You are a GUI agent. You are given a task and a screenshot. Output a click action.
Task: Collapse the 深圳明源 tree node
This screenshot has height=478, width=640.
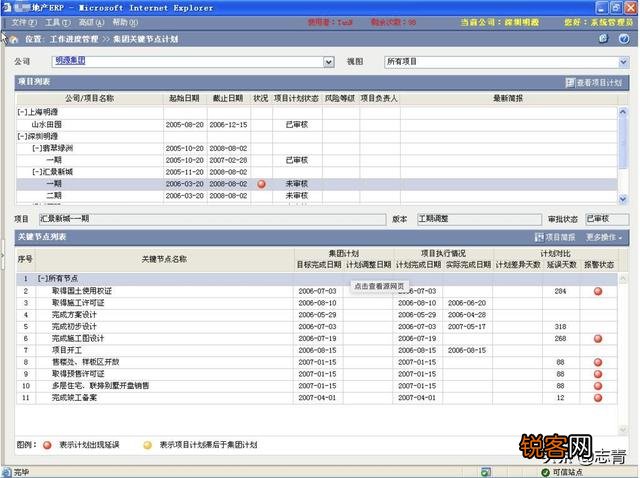(22, 136)
